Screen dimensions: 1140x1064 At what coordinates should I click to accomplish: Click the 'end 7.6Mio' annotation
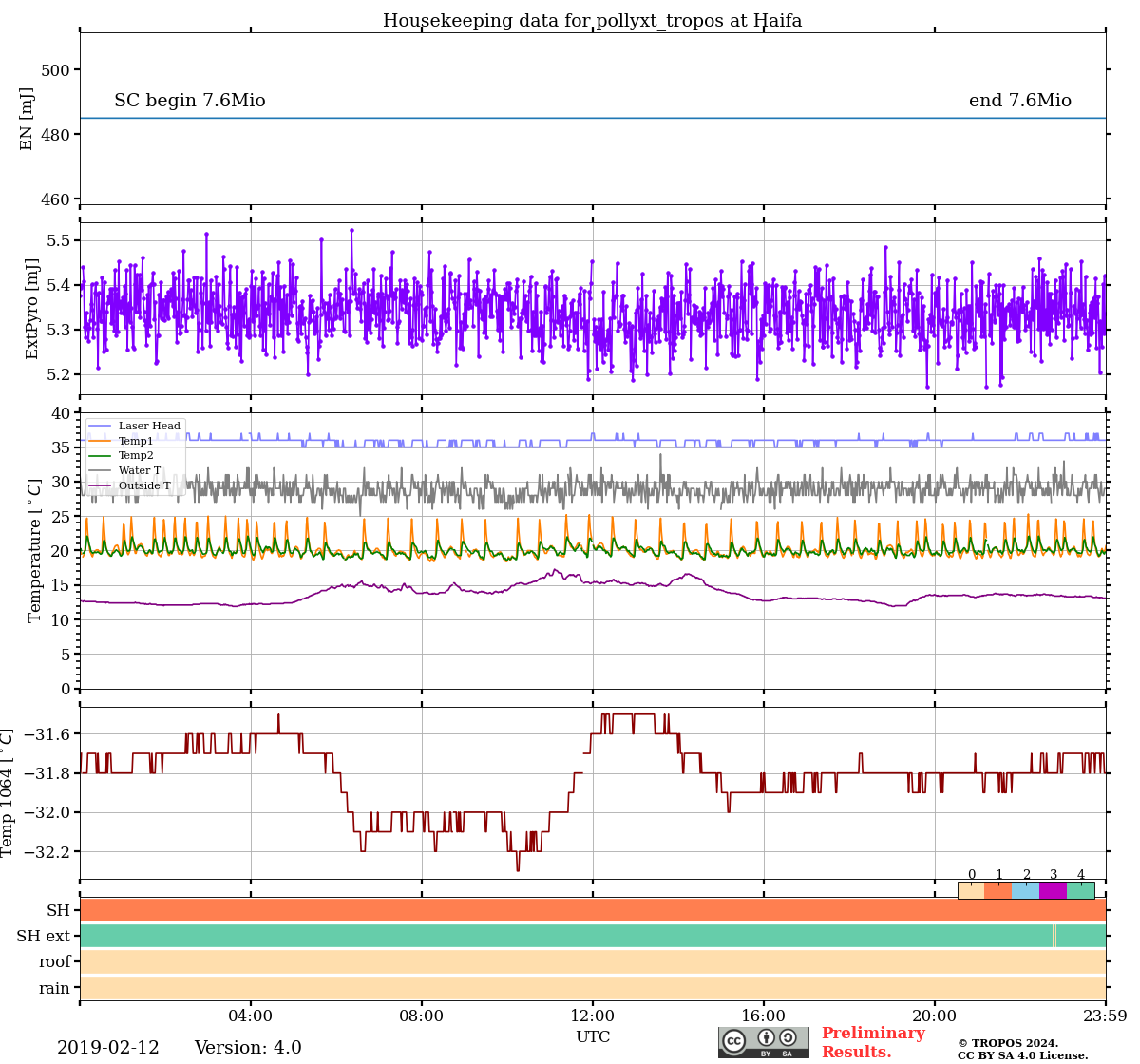coord(1020,101)
